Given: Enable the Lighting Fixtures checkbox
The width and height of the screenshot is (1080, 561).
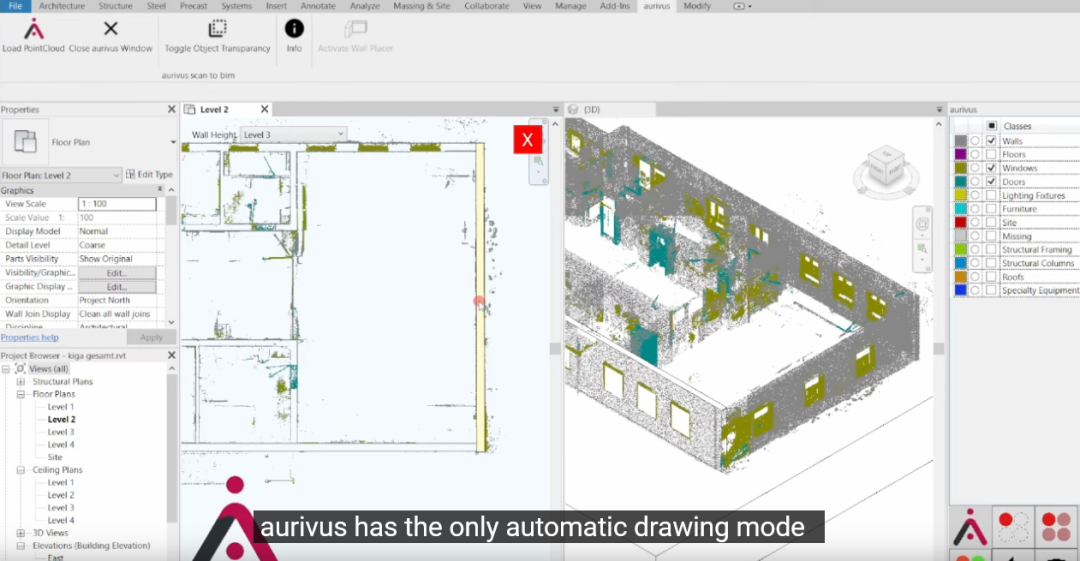Looking at the screenshot, I should 991,195.
